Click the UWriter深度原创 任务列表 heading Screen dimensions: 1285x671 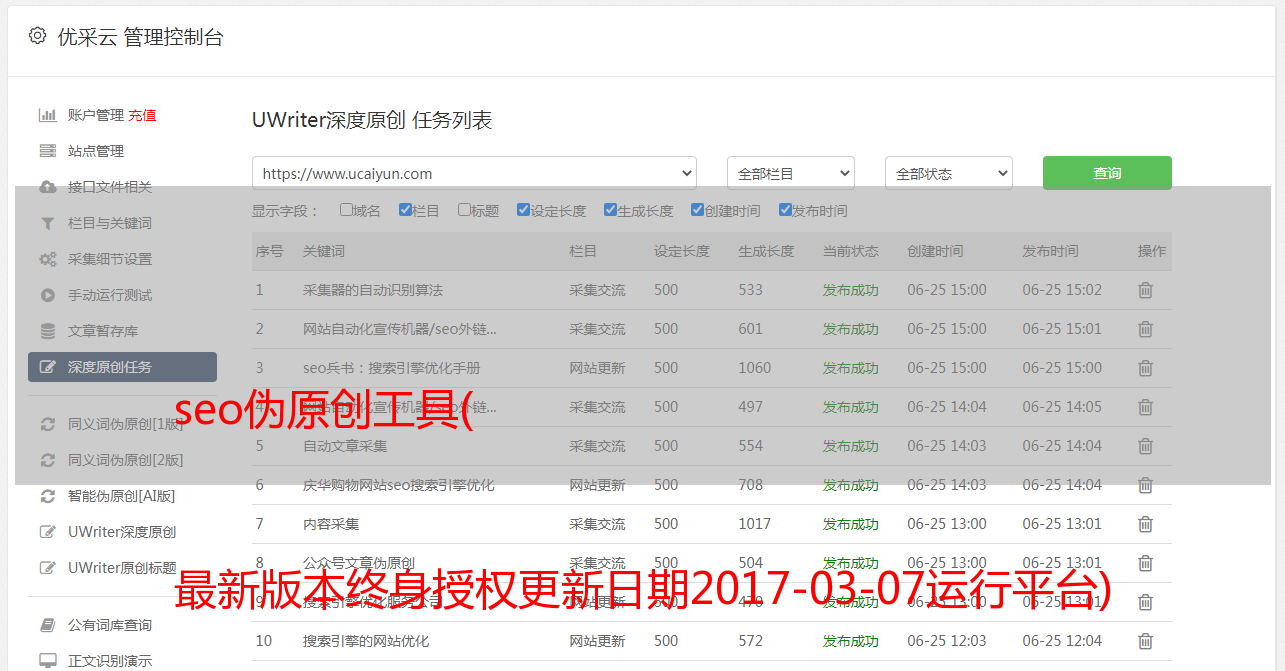372,121
